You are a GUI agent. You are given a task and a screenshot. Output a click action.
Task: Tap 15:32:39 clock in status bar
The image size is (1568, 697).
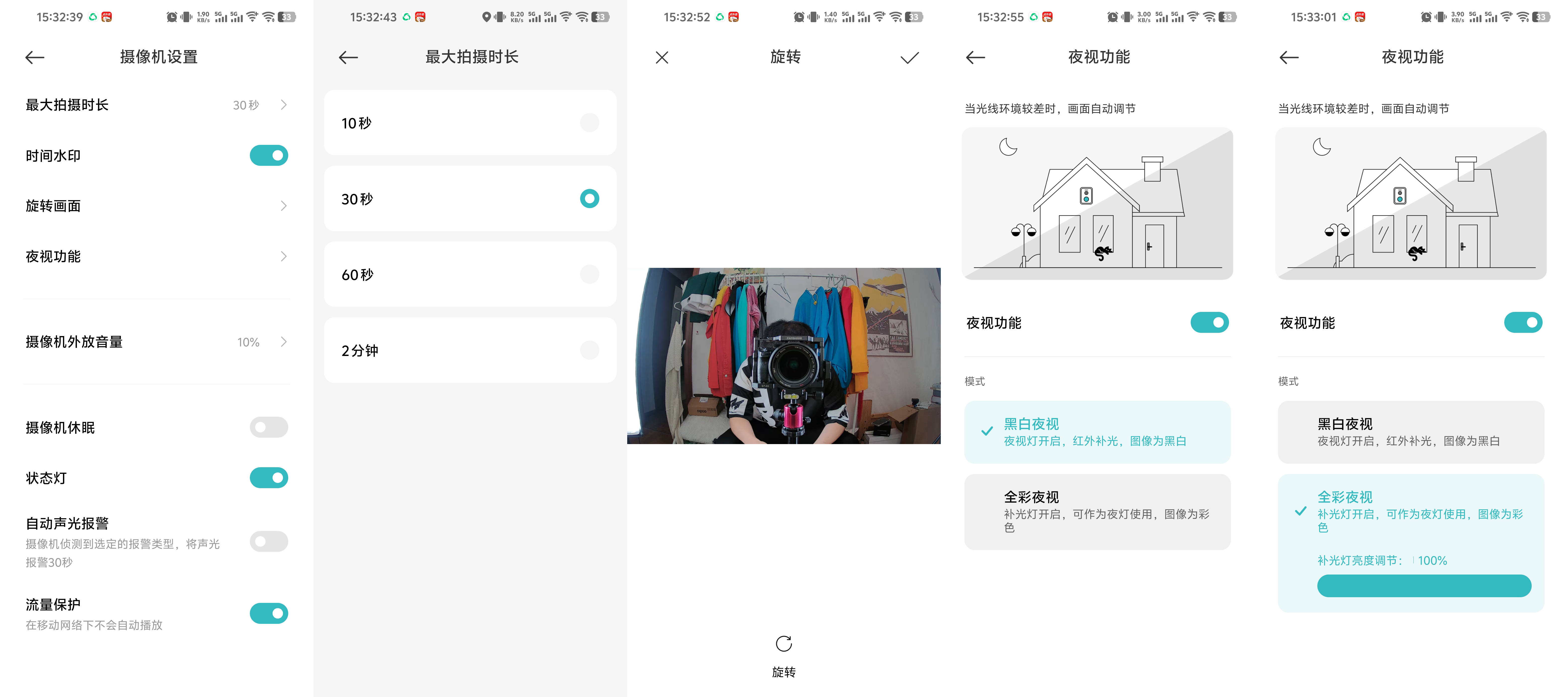pos(60,17)
